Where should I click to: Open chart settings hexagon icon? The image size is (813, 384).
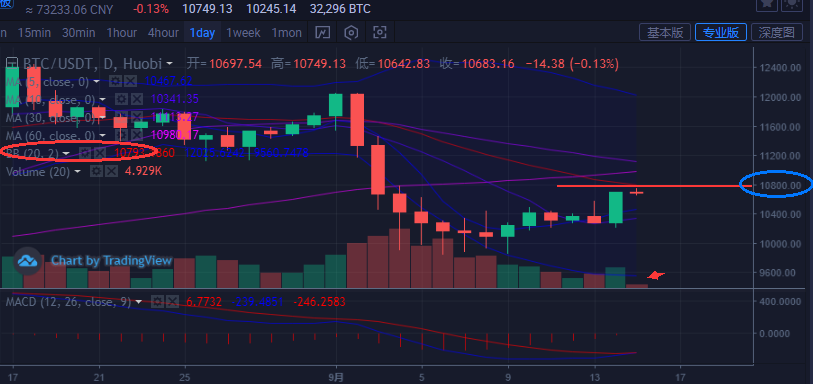[x=352, y=33]
